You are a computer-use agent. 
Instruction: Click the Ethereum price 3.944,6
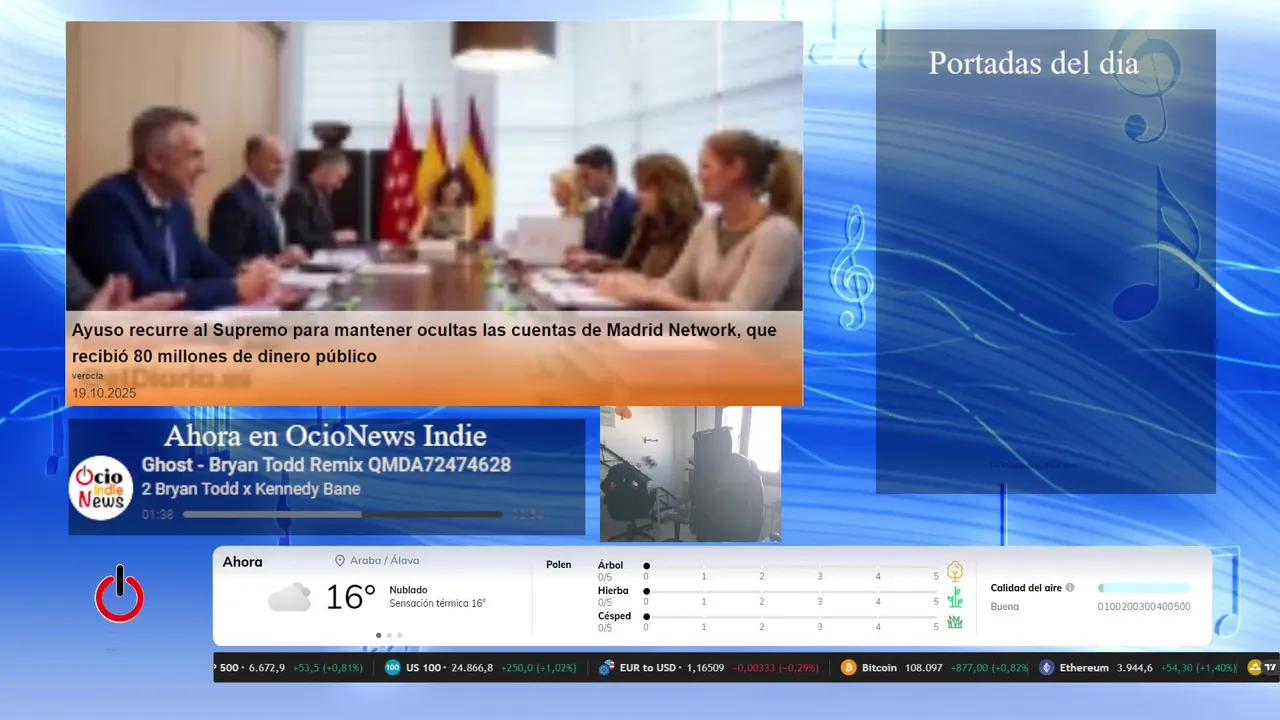click(x=1135, y=668)
